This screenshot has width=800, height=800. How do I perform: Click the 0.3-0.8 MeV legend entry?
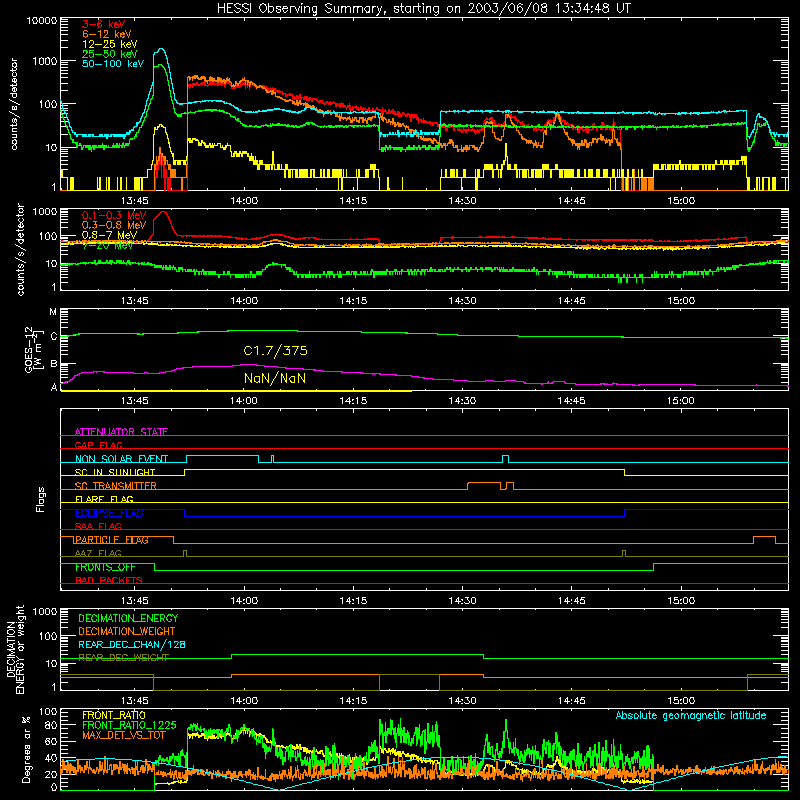click(114, 225)
